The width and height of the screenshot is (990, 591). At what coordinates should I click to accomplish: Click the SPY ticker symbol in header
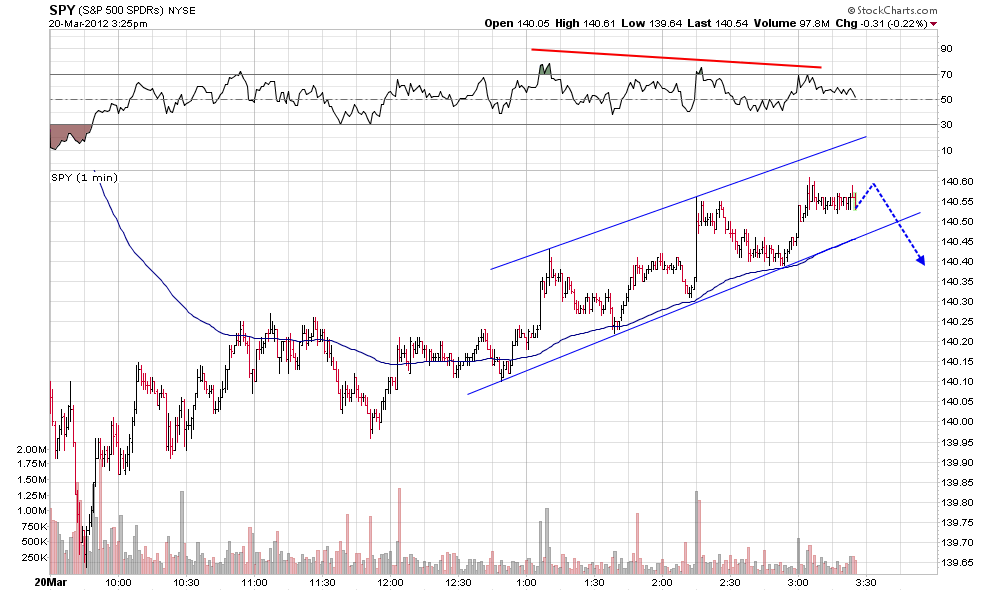(62, 10)
